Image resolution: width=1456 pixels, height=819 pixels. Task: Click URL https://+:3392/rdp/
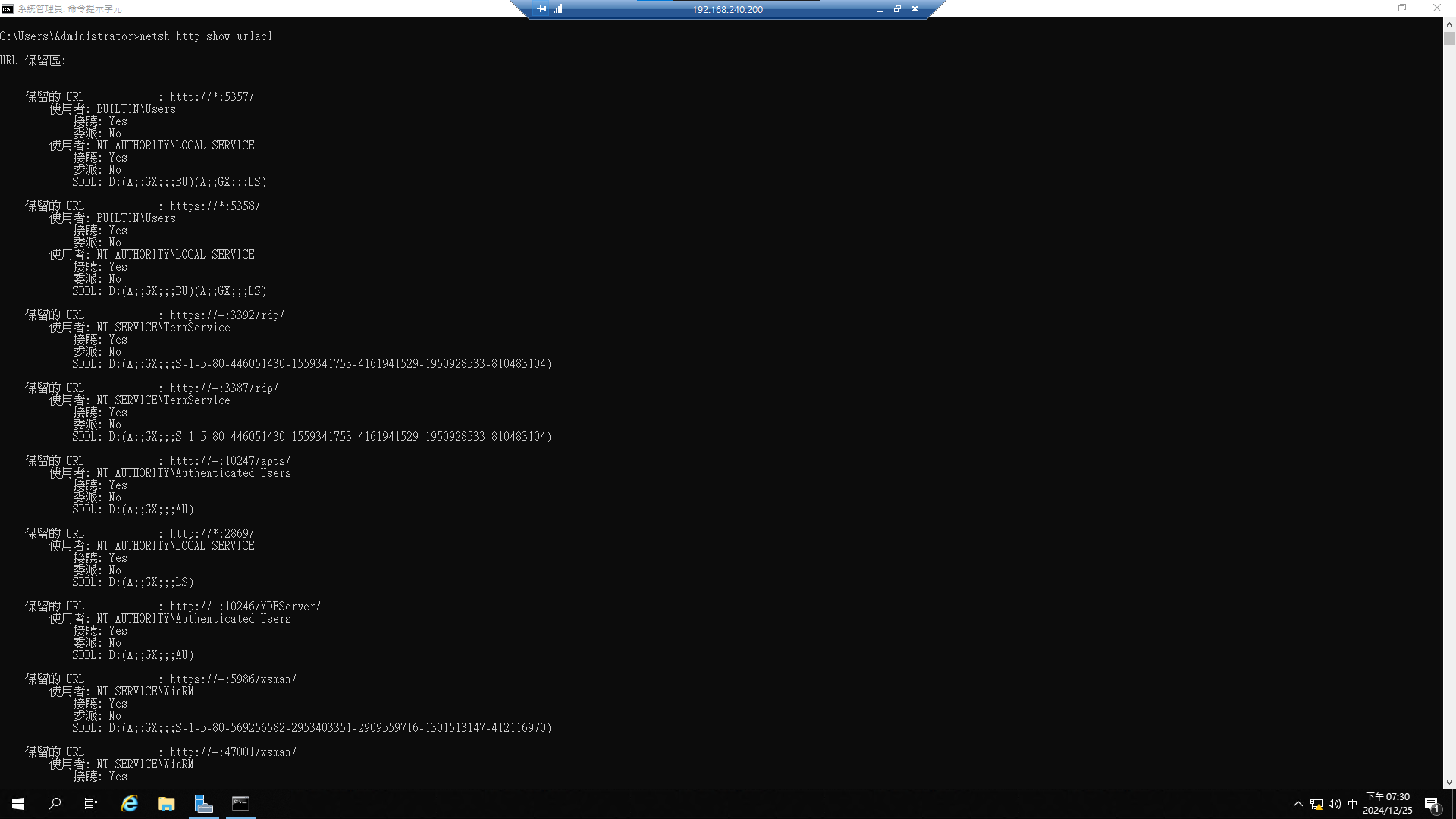click(x=227, y=315)
